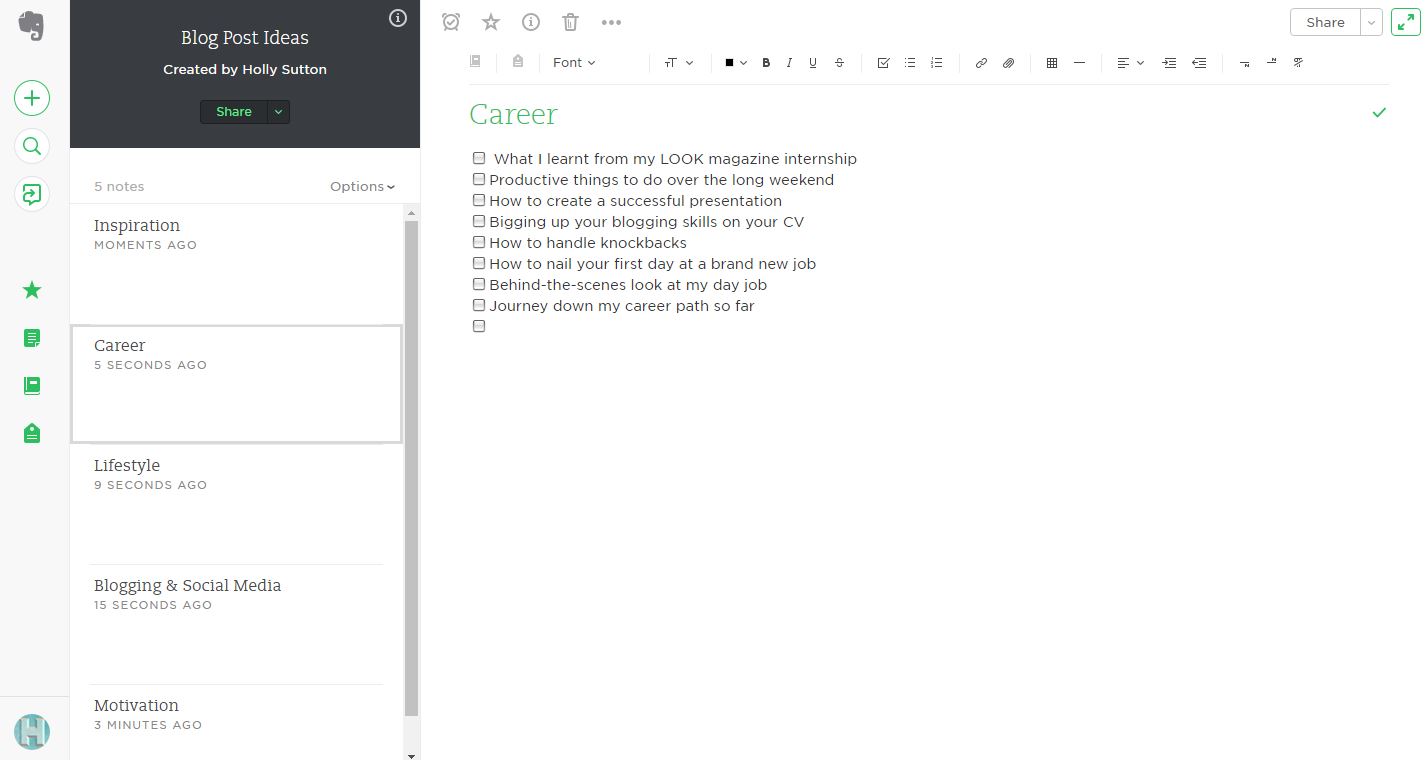
Task: Open the font size dropdown
Action: tap(679, 63)
